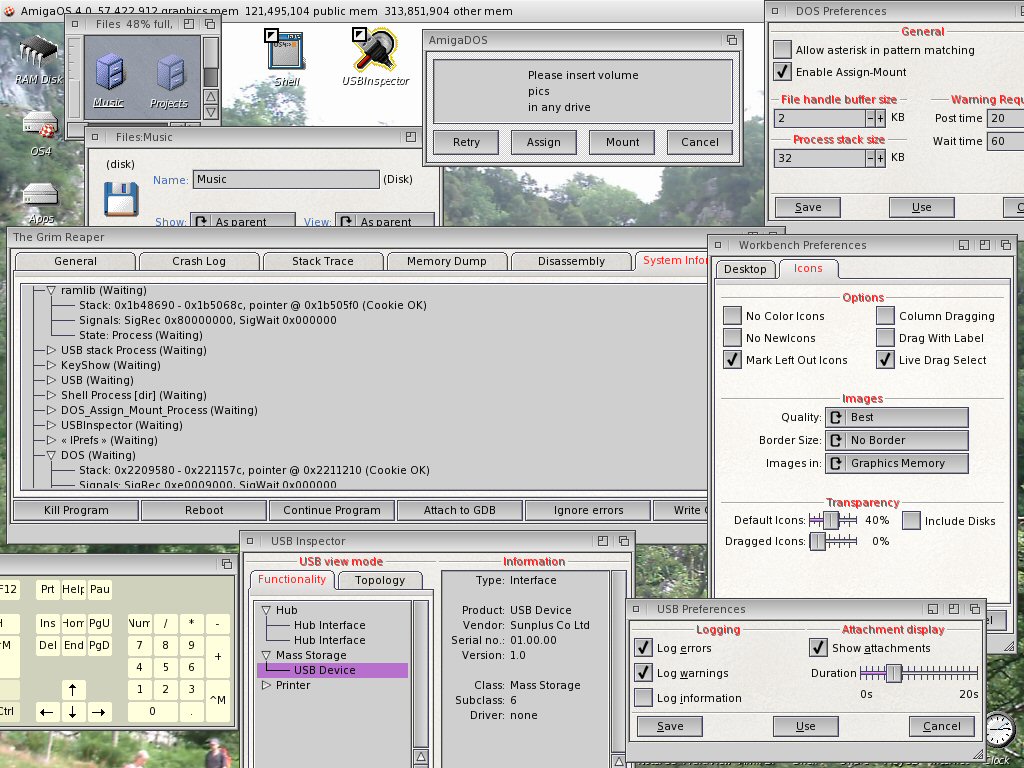Open the Projects drawer icon
This screenshot has width=1024, height=768.
(169, 72)
